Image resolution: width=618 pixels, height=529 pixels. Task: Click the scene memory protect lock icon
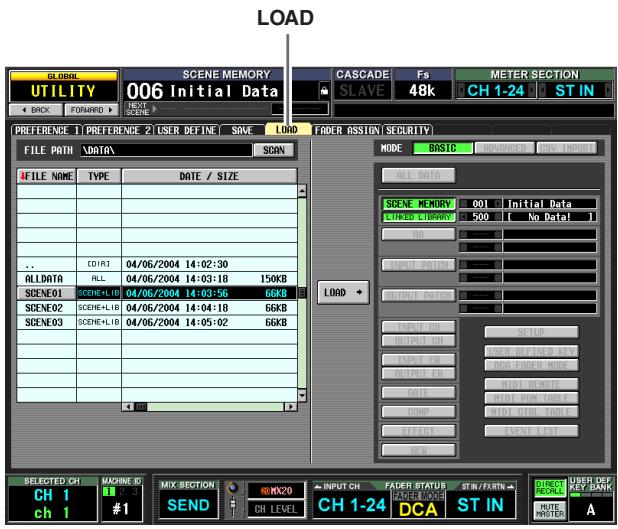click(x=324, y=91)
